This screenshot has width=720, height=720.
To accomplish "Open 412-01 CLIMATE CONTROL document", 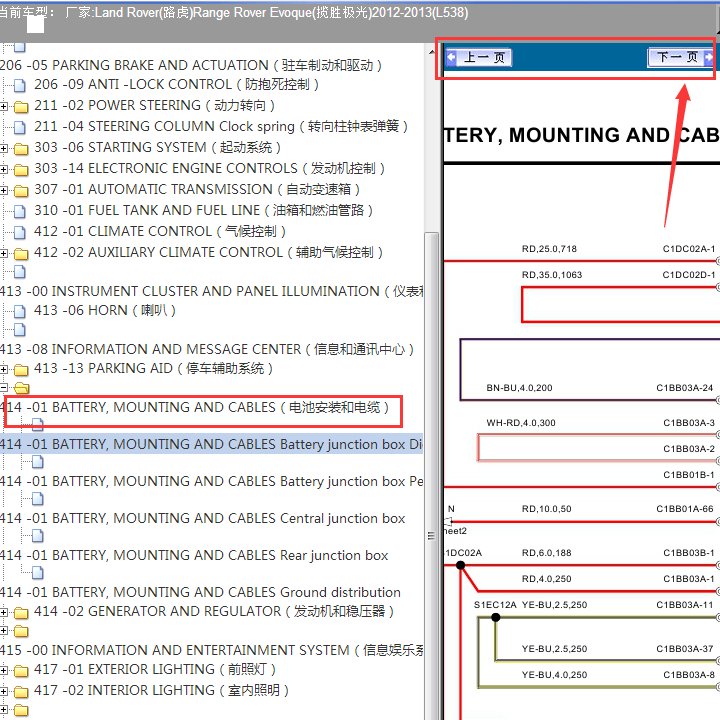I will [159, 231].
